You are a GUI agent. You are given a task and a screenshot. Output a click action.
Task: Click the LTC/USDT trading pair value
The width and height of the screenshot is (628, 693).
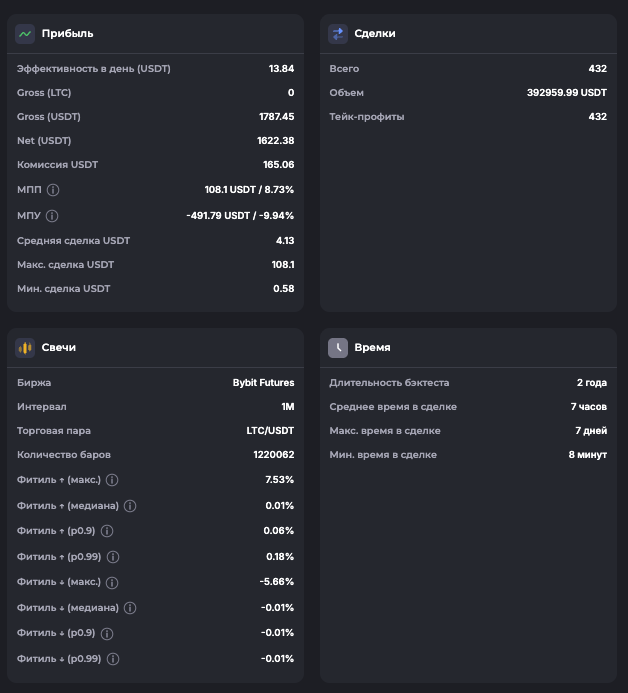point(269,431)
